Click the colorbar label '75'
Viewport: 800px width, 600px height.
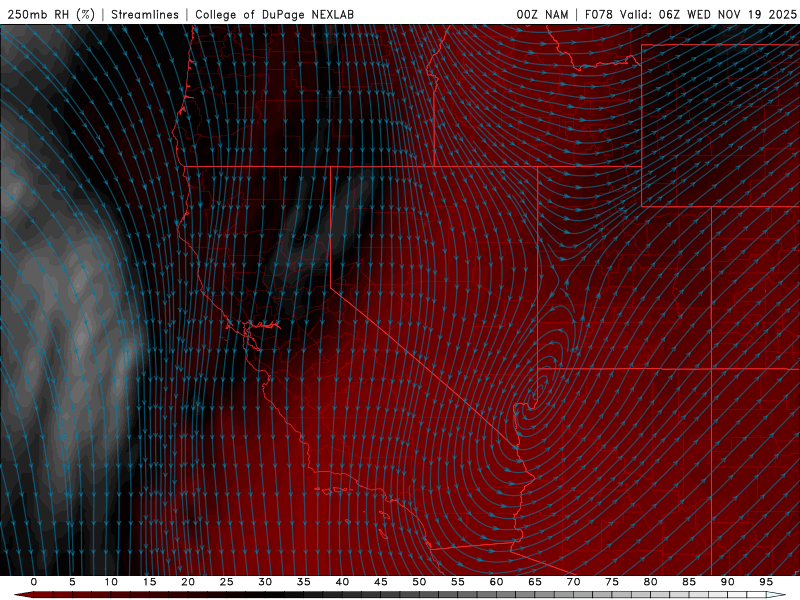(x=612, y=582)
